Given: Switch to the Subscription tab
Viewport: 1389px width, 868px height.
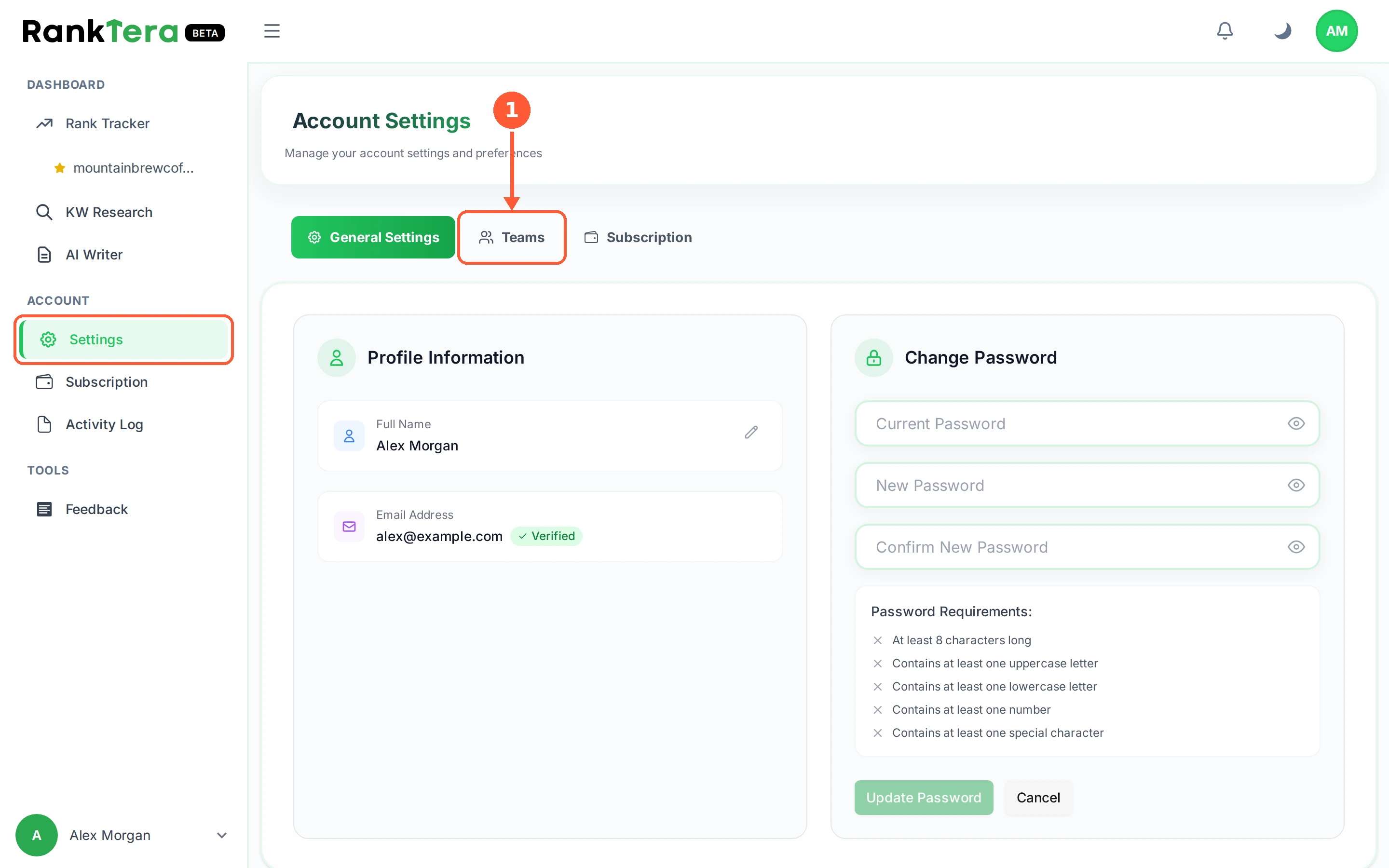Looking at the screenshot, I should pyautogui.click(x=638, y=237).
